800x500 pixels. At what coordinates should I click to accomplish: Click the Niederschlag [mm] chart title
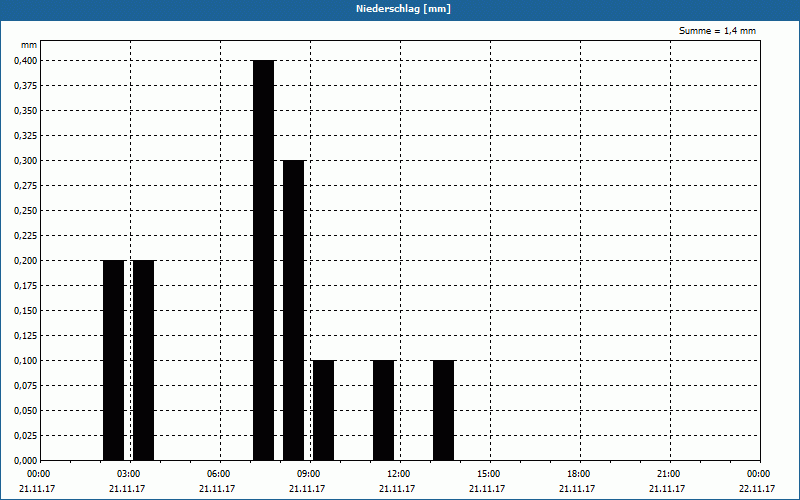point(403,9)
